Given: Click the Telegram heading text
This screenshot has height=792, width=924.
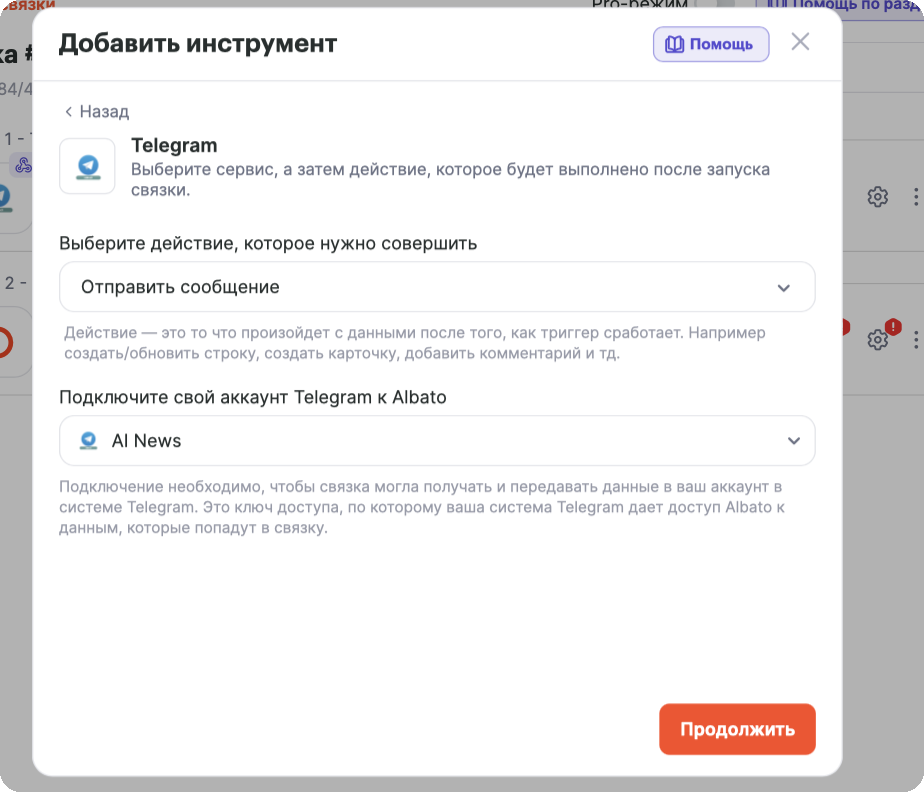Looking at the screenshot, I should [174, 145].
